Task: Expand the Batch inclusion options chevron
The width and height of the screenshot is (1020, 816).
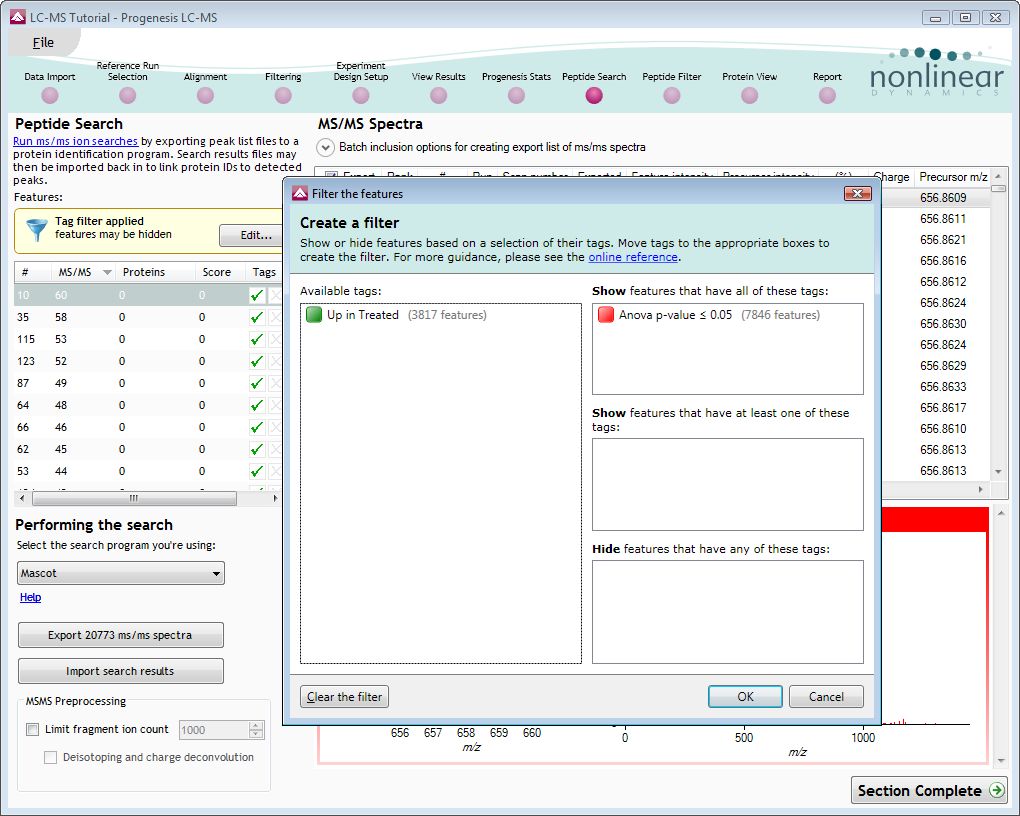Action: tap(325, 148)
